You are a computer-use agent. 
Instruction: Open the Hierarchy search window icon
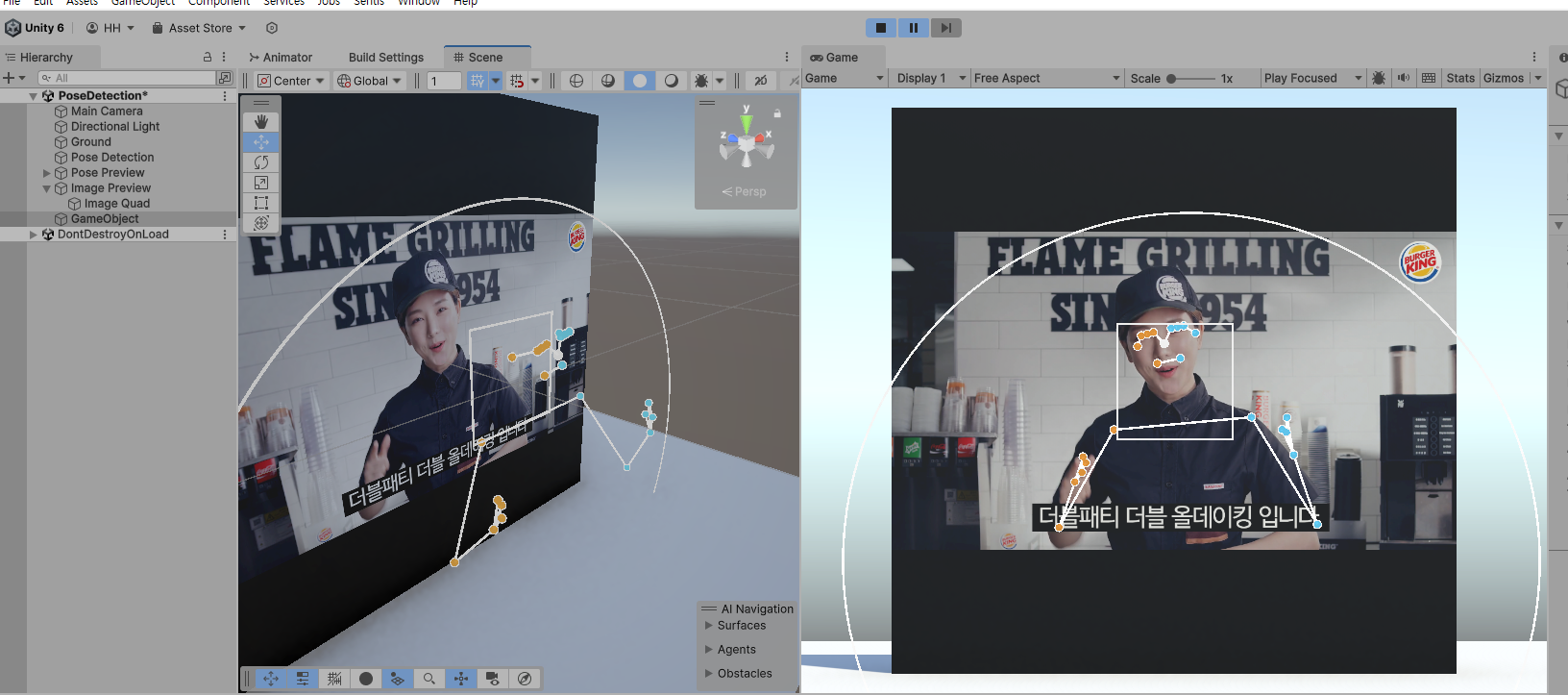pos(225,78)
